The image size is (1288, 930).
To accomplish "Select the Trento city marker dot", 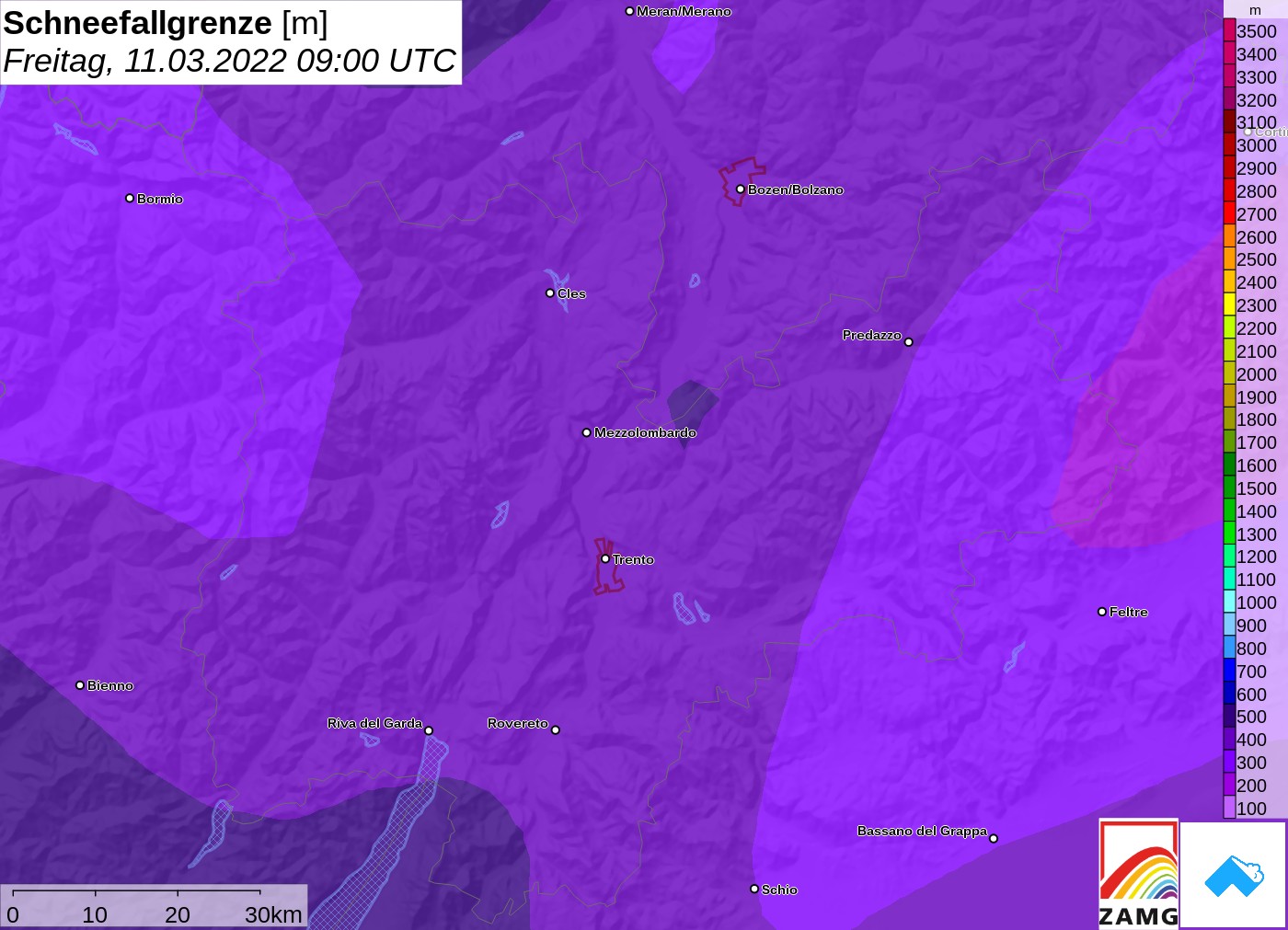I will (x=605, y=558).
